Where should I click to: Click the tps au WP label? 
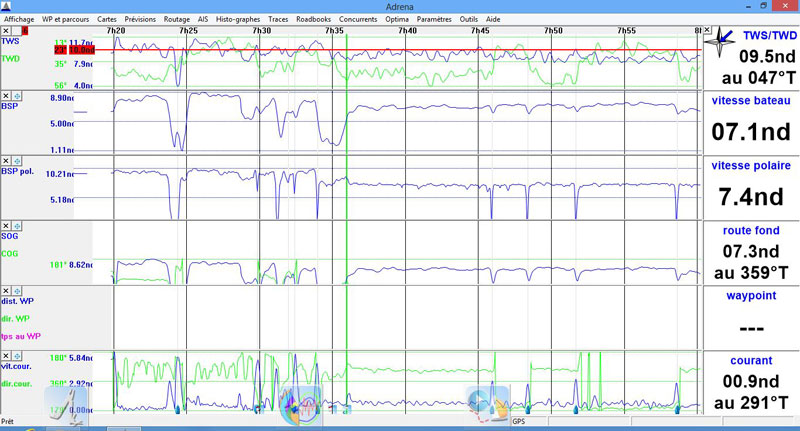coord(21,336)
